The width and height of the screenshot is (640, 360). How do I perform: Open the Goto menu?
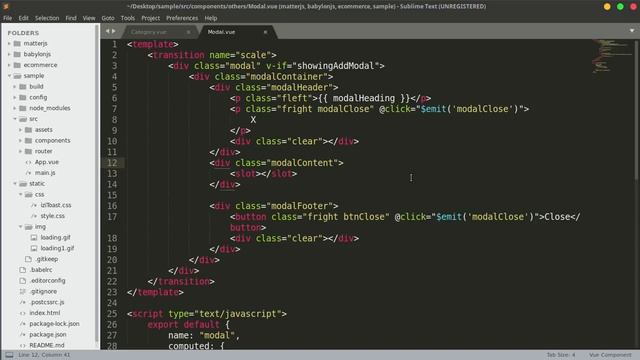pyautogui.click(x=108, y=18)
